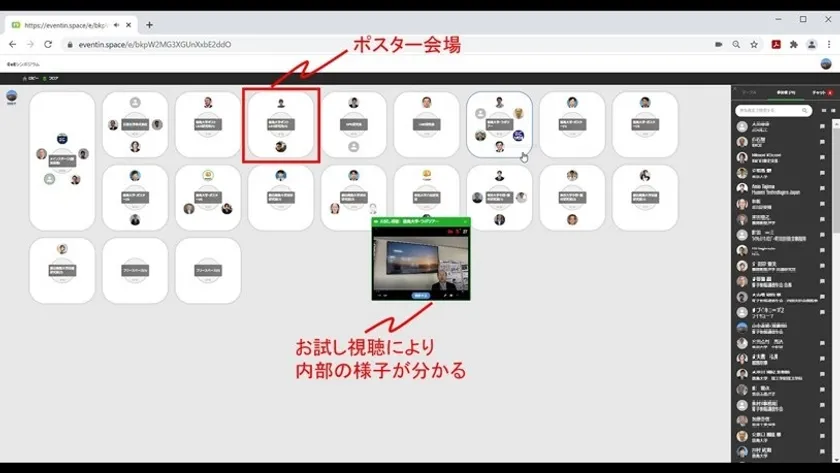Click the participant list scrollbar up arrow
Screen dimensions: 840x473
click(x=835, y=123)
